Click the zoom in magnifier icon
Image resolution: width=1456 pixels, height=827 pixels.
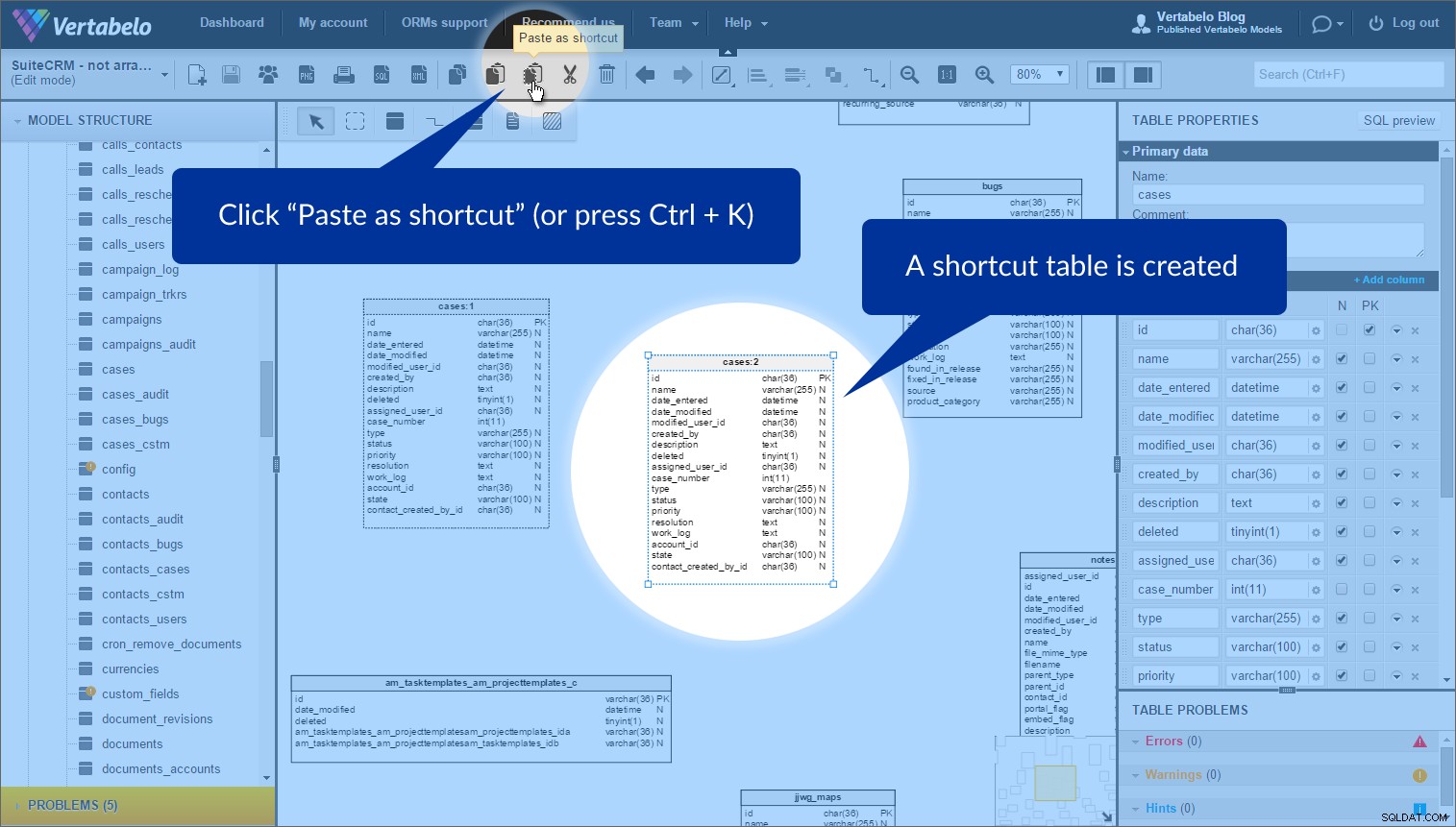pyautogui.click(x=984, y=74)
